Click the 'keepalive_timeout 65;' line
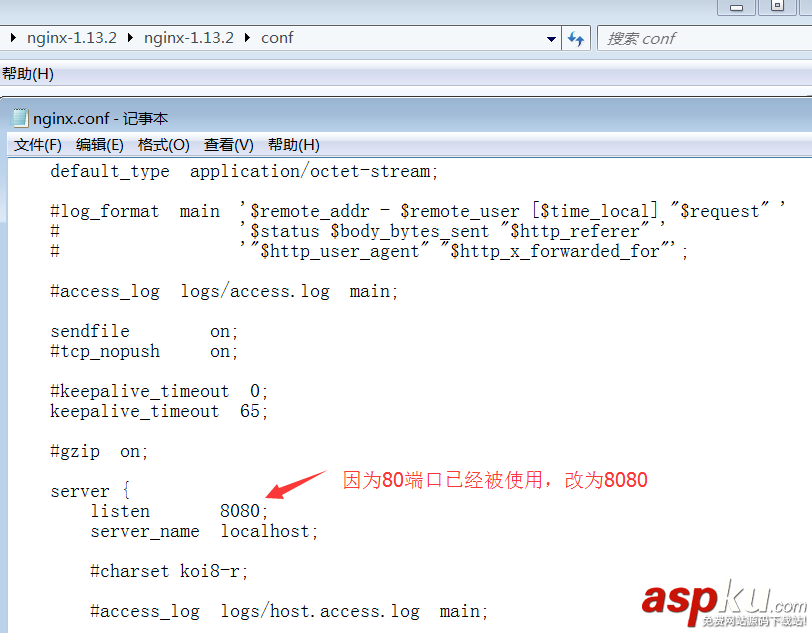This screenshot has height=633, width=812. click(159, 411)
